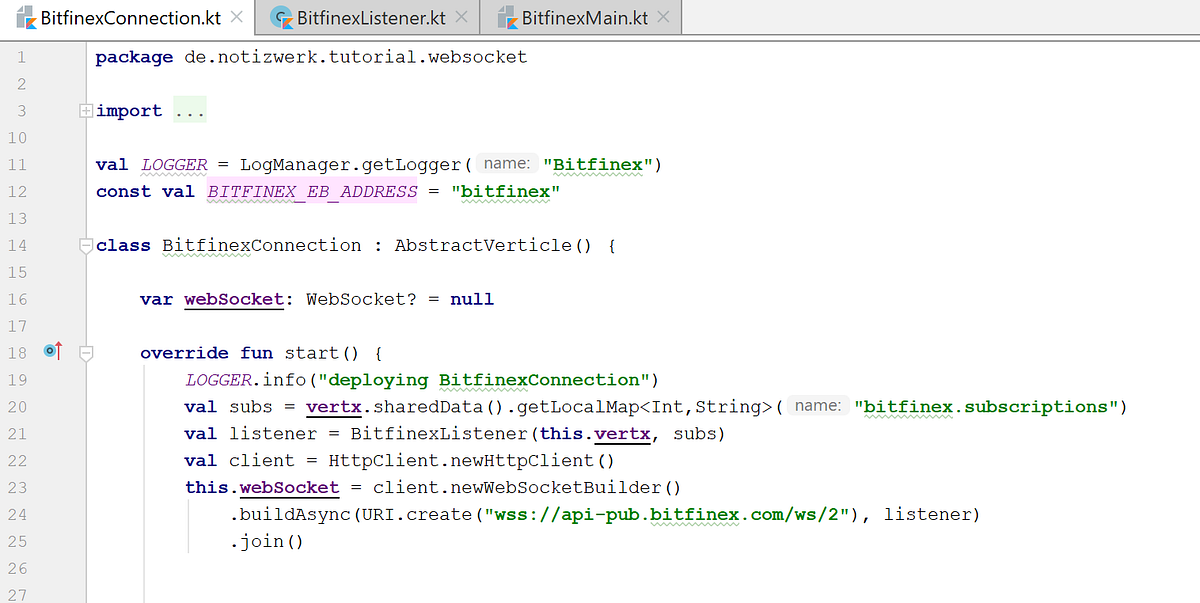Click the Kotlin file icon on BitfinexListener.kt tab
1200x603 pixels.
[x=283, y=17]
